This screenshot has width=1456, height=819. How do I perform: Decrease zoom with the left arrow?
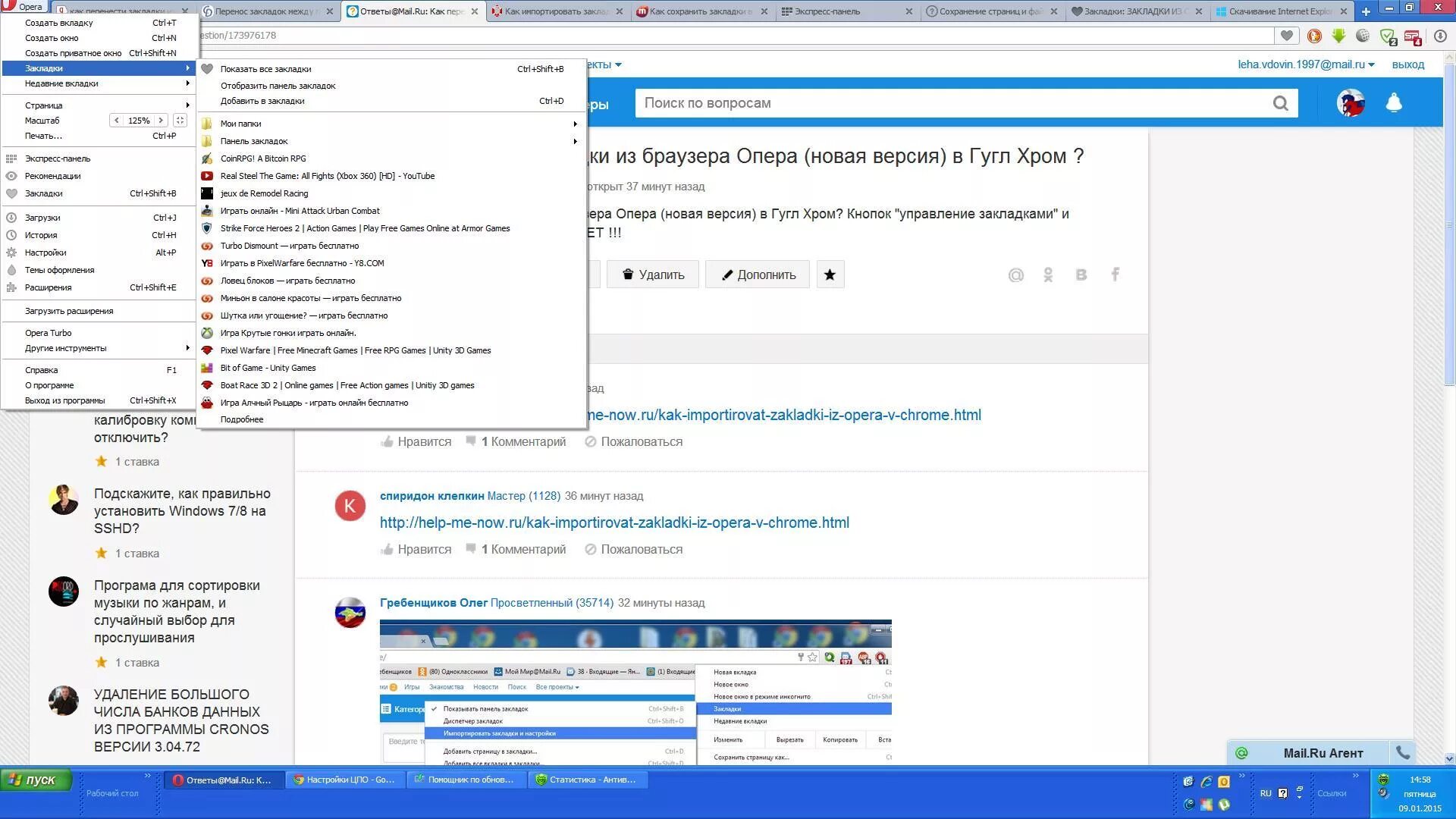point(116,121)
